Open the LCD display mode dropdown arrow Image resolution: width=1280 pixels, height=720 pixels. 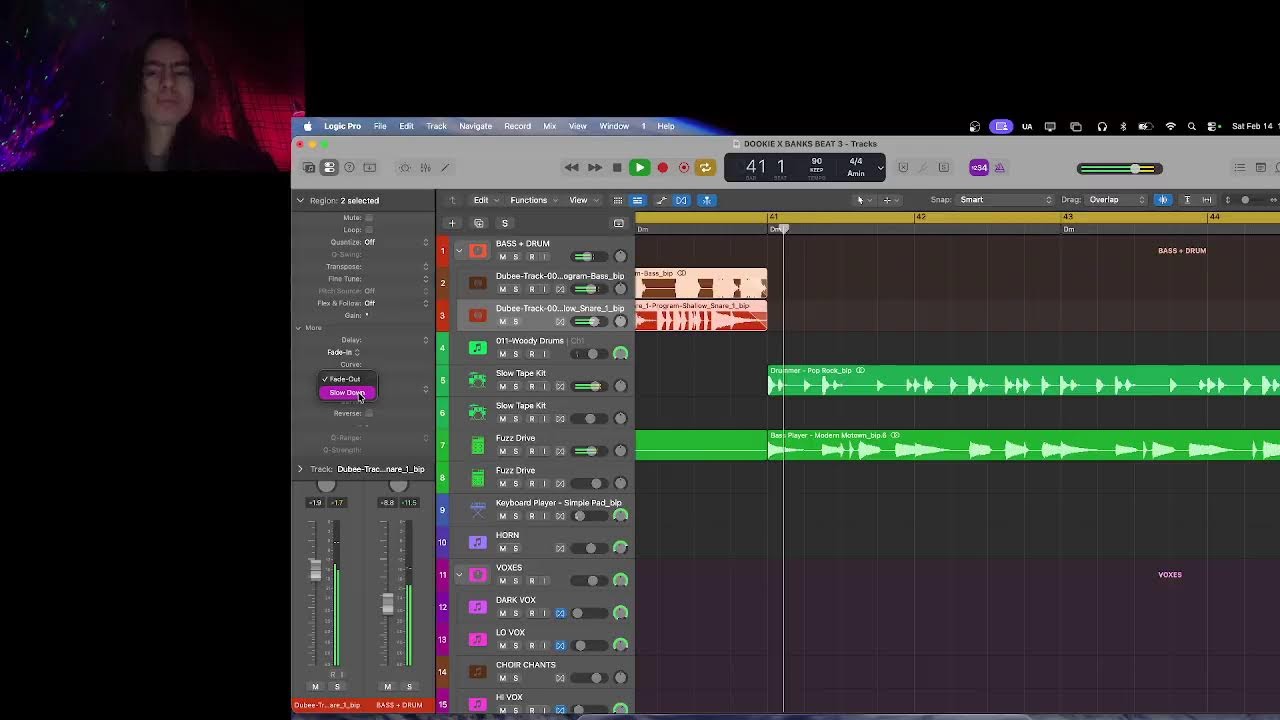click(x=880, y=167)
